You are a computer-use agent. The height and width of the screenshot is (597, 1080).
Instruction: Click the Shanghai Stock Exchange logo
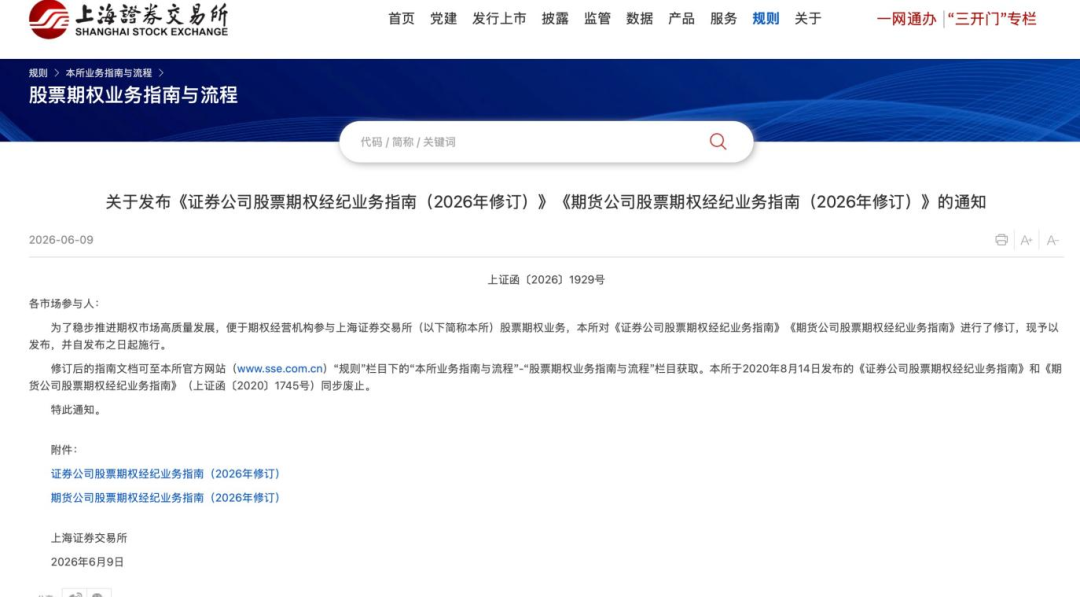click(128, 19)
